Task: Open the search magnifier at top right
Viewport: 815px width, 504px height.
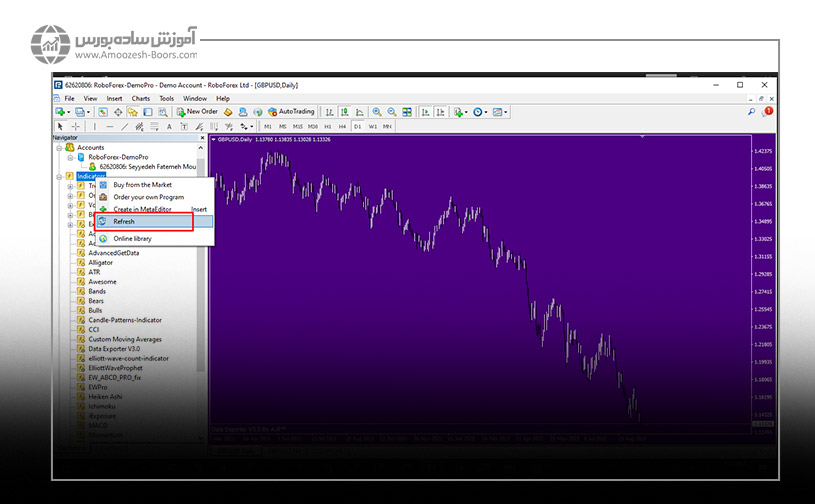Action: 751,112
